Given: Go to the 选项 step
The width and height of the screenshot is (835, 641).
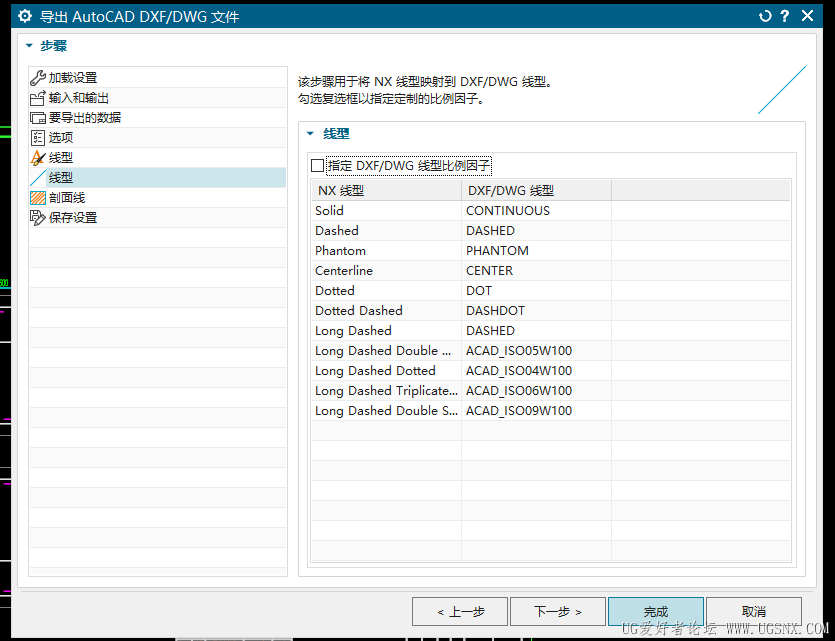Looking at the screenshot, I should click(x=158, y=138).
